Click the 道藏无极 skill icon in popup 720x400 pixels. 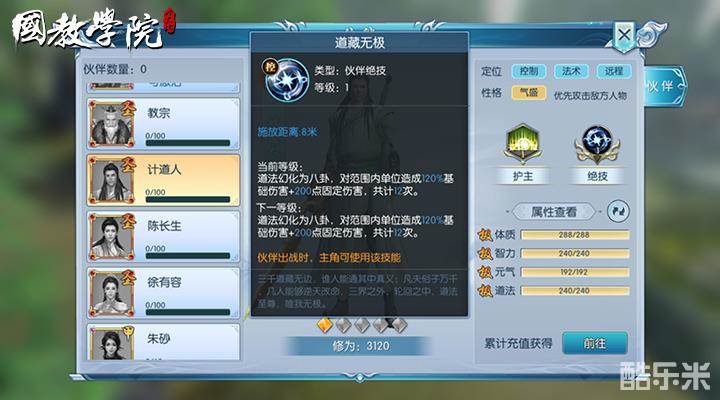point(286,80)
